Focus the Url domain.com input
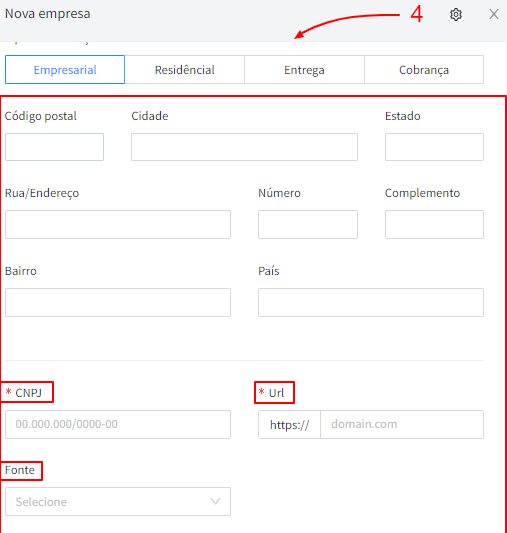Screen dimensions: 507x533 [402, 424]
